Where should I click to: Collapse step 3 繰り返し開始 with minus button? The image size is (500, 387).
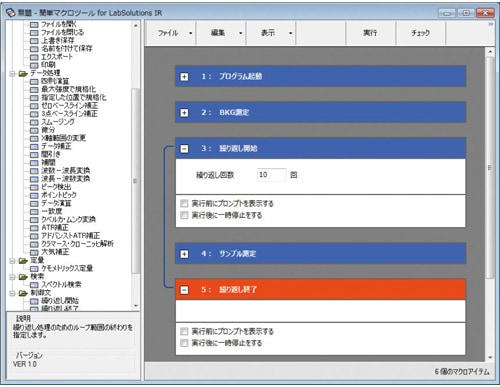184,149
